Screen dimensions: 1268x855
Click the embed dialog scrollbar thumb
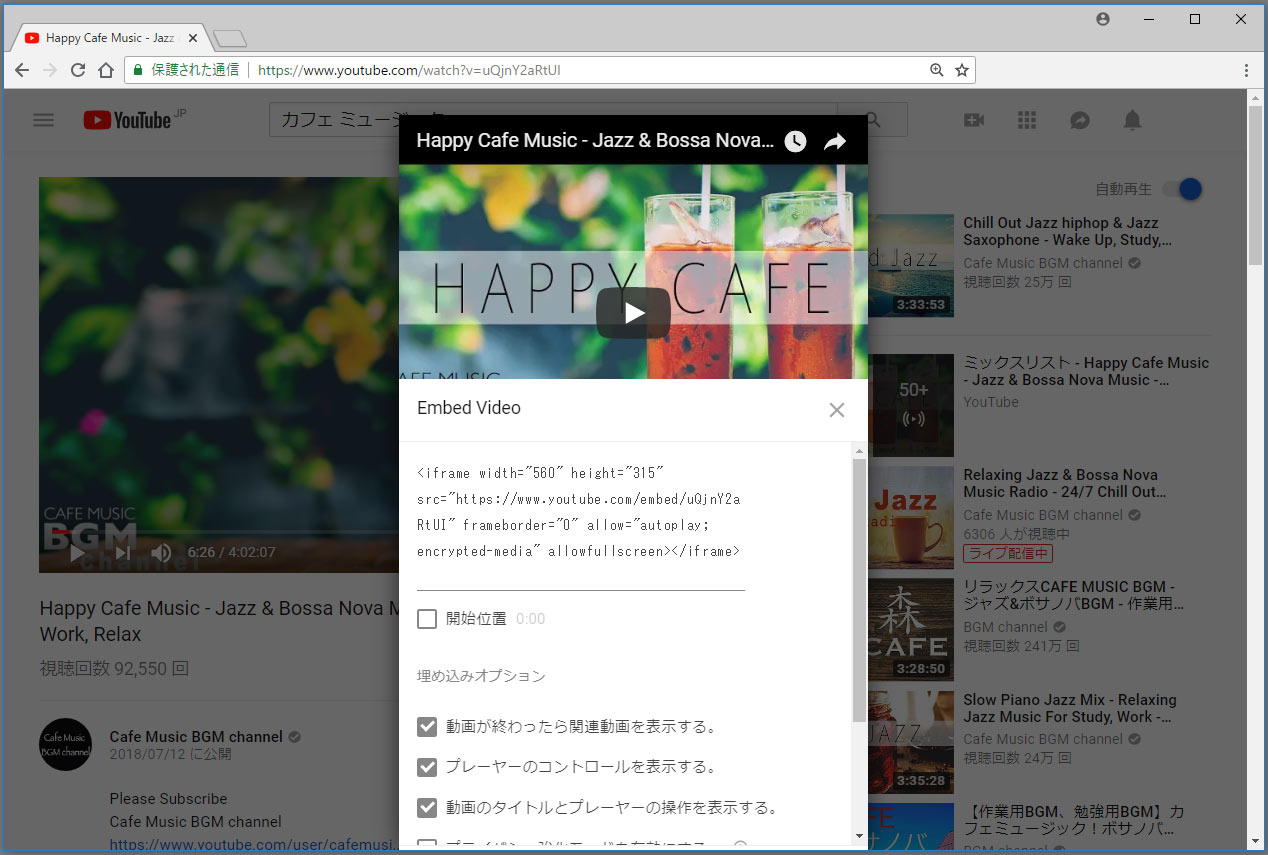pyautogui.click(x=859, y=590)
